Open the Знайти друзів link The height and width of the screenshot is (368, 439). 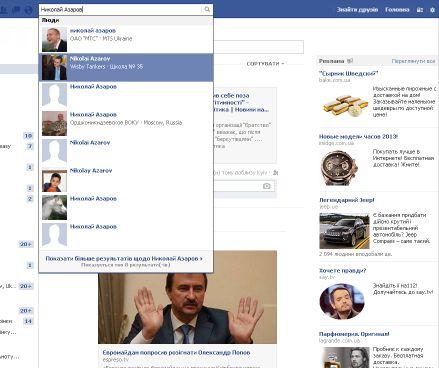[x=357, y=10]
